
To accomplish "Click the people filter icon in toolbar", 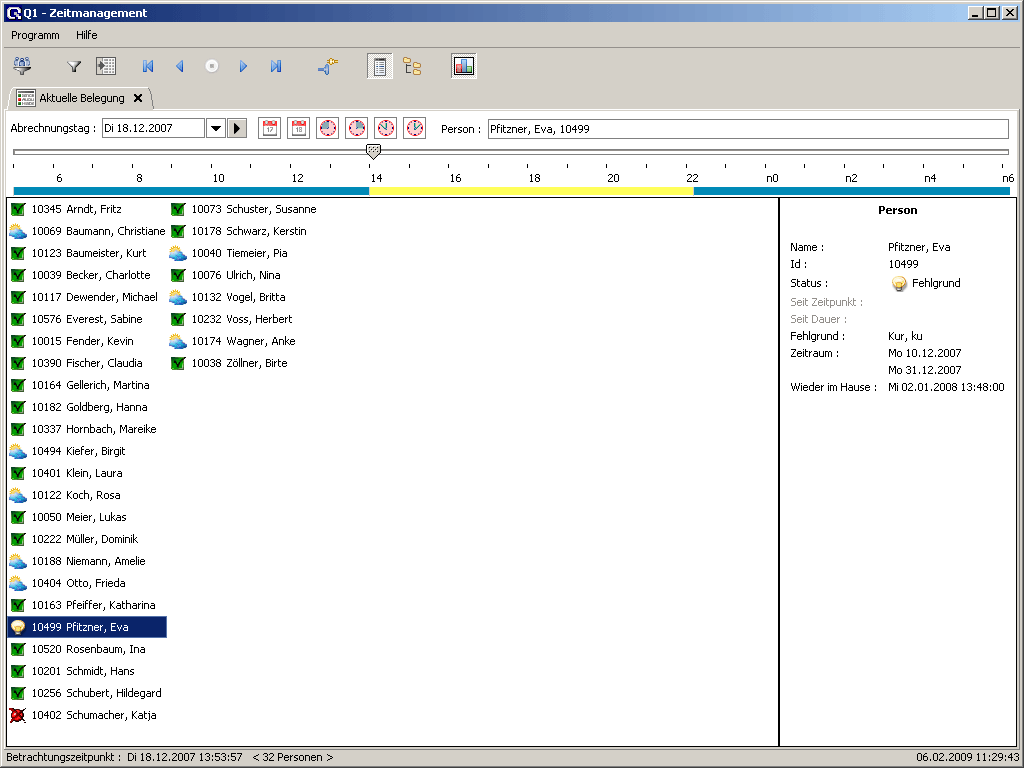I will 22,66.
